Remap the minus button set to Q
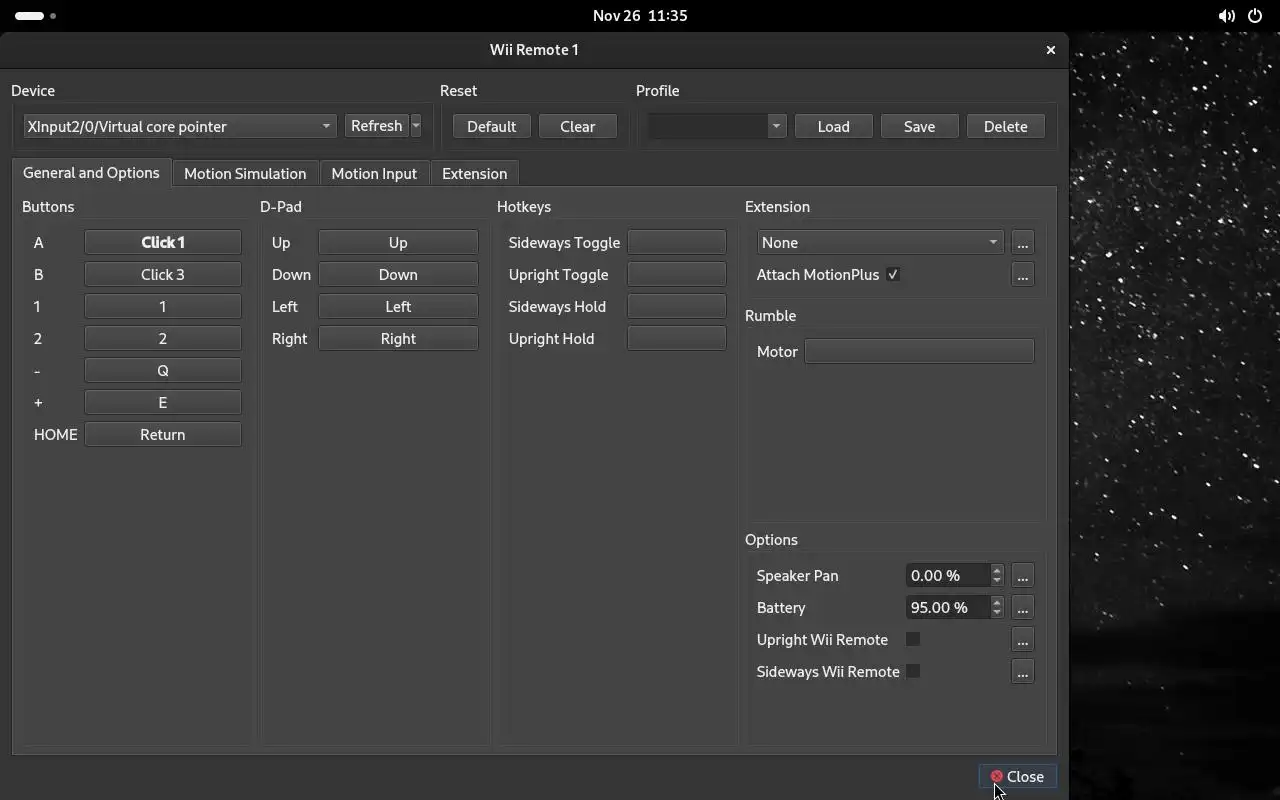Screen dimensions: 1280x800 tap(163, 370)
